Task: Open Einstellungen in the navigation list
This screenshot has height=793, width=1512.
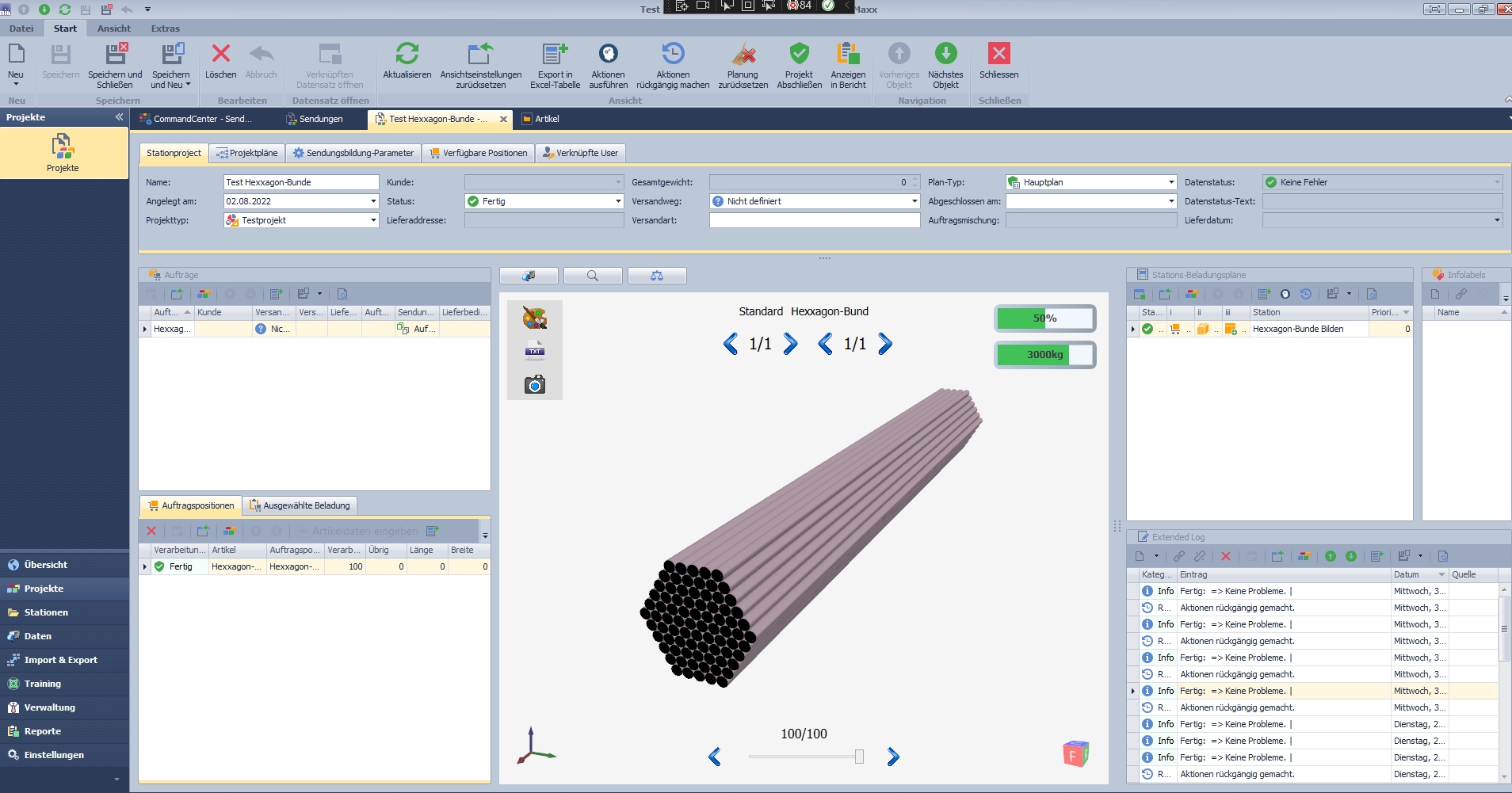Action: [64, 755]
